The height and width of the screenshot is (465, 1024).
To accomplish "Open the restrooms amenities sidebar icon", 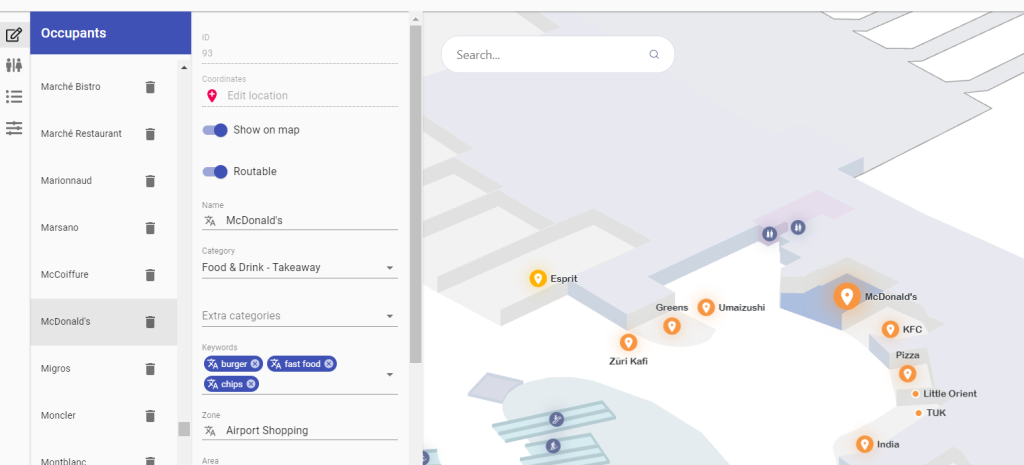I will coord(14,65).
